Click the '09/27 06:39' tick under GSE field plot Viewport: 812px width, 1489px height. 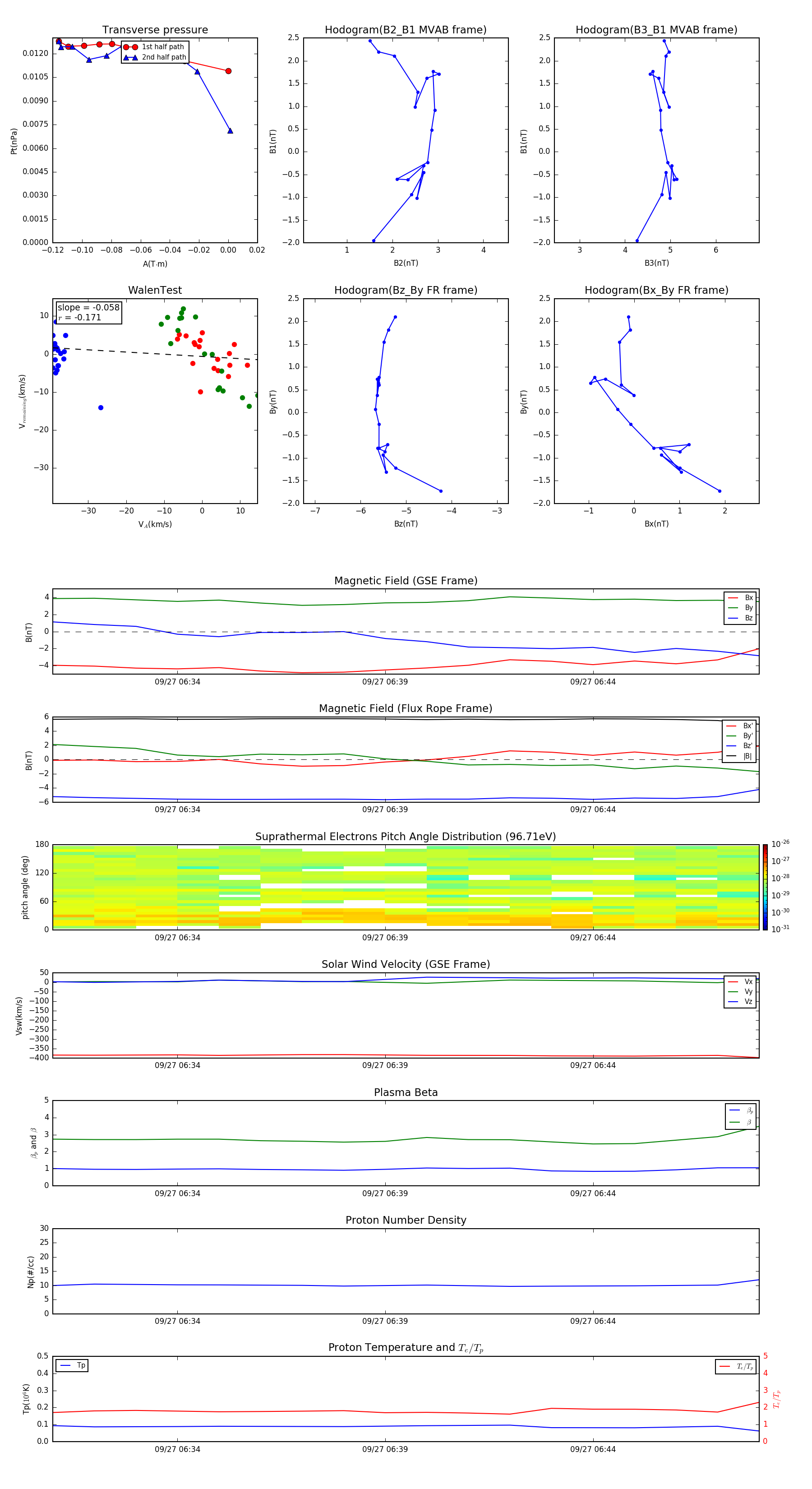point(385,682)
